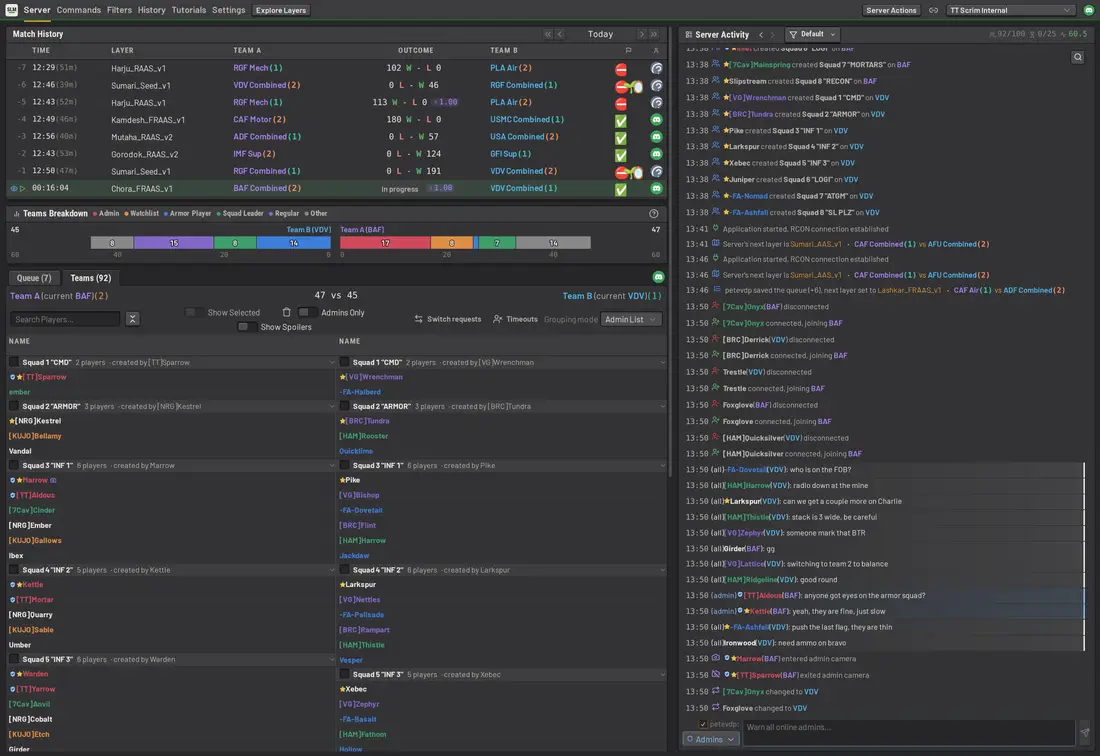Screen dimensions: 1100x756
Task: Collapse Team A Squad 3 "INF 1" chevron
Action: point(332,466)
